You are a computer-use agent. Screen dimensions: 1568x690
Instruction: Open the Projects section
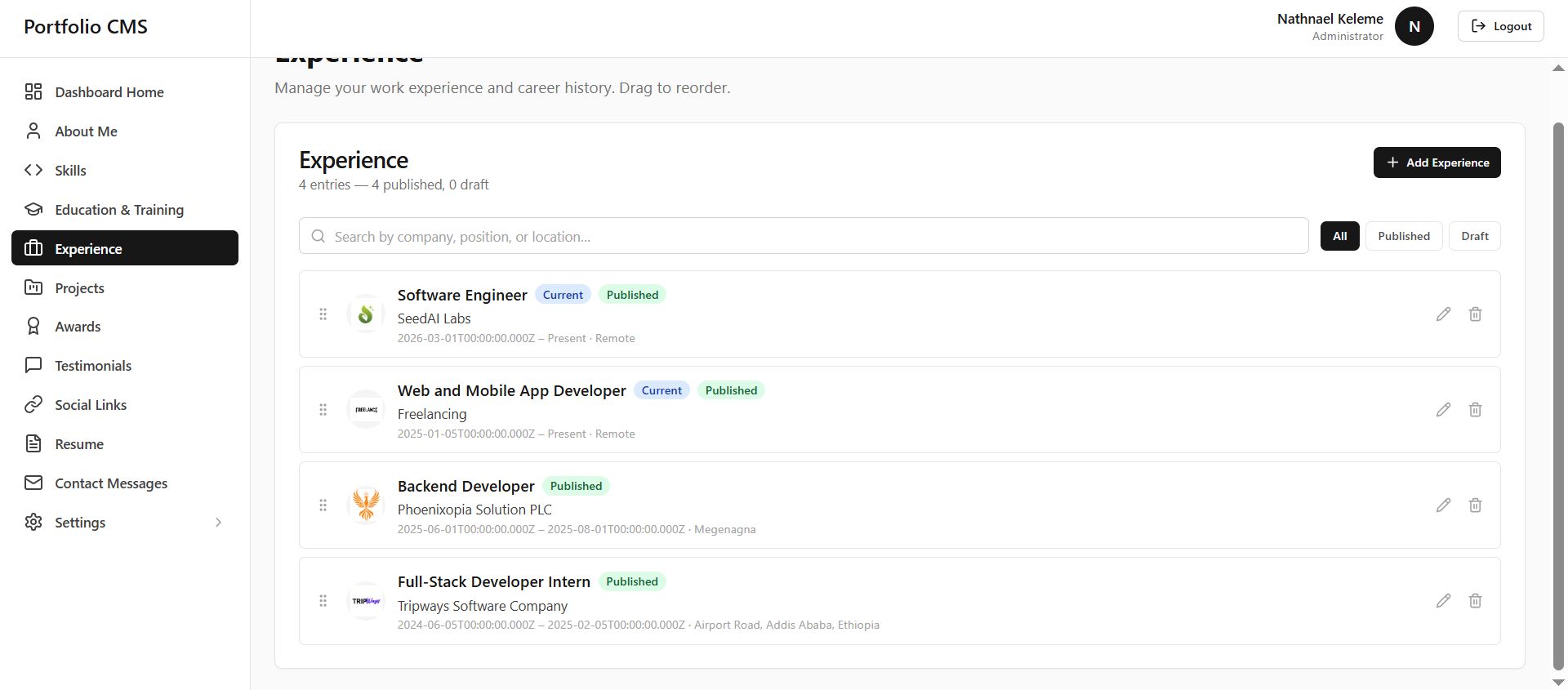click(x=125, y=287)
